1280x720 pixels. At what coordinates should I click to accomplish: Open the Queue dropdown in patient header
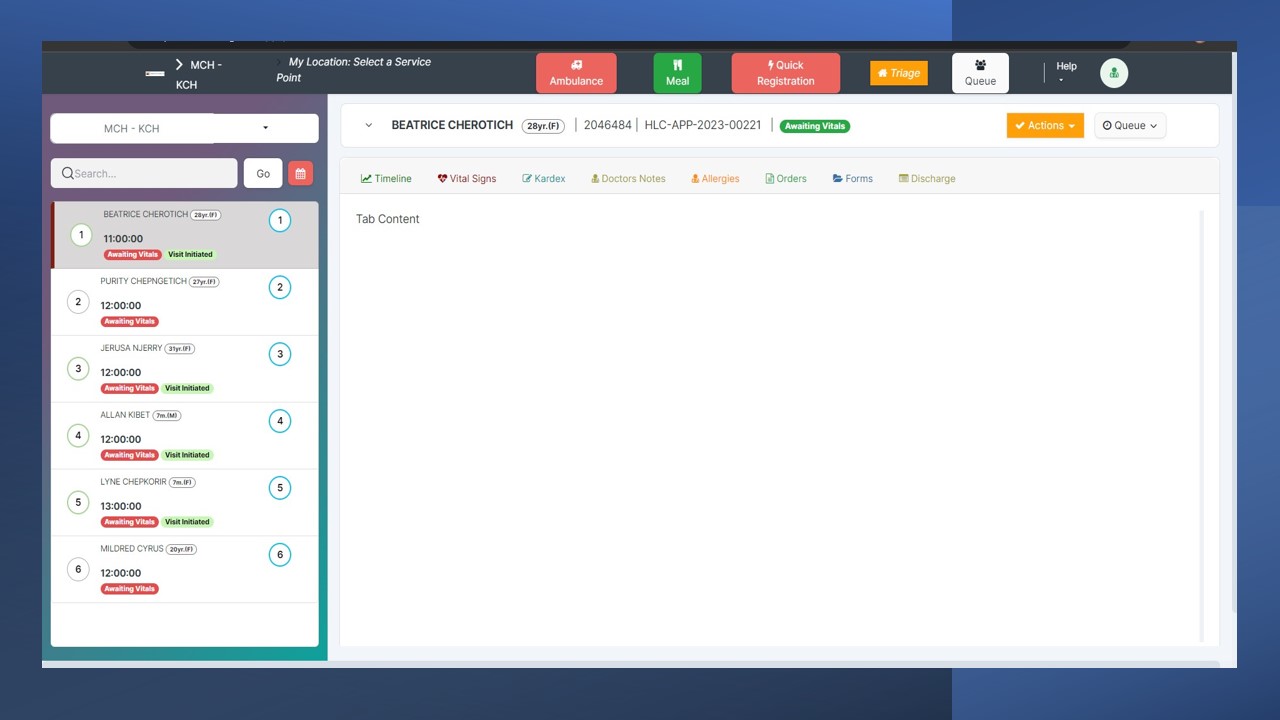click(1130, 125)
